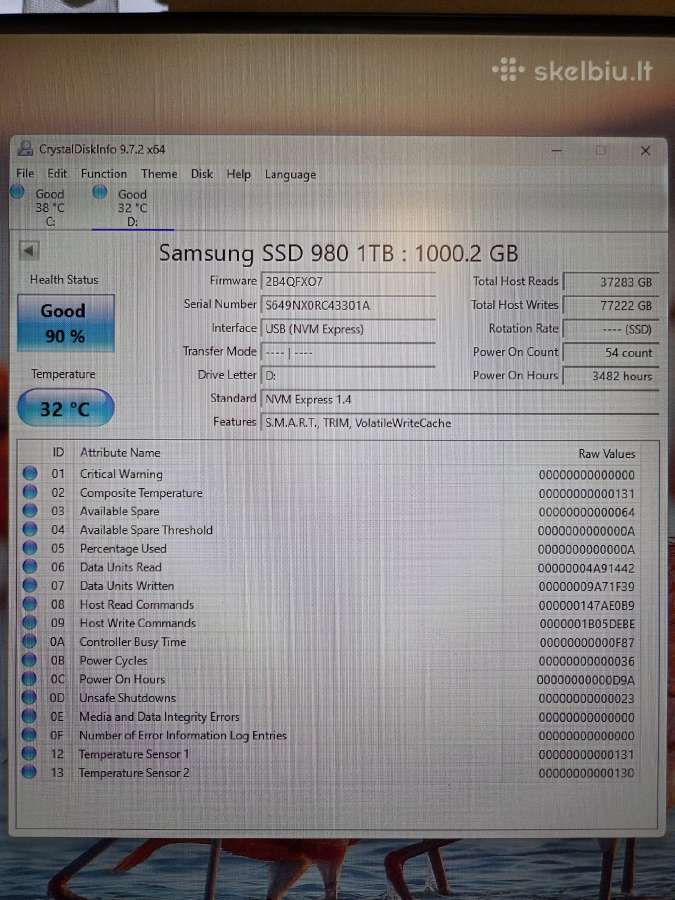
Task: Click the Serial Number field
Action: (348, 305)
